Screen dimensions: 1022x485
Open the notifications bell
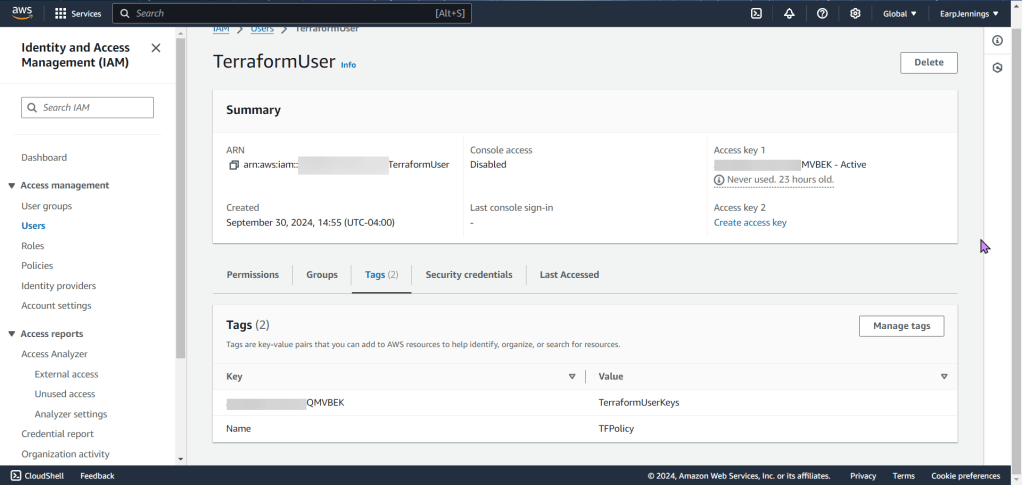[x=789, y=14]
